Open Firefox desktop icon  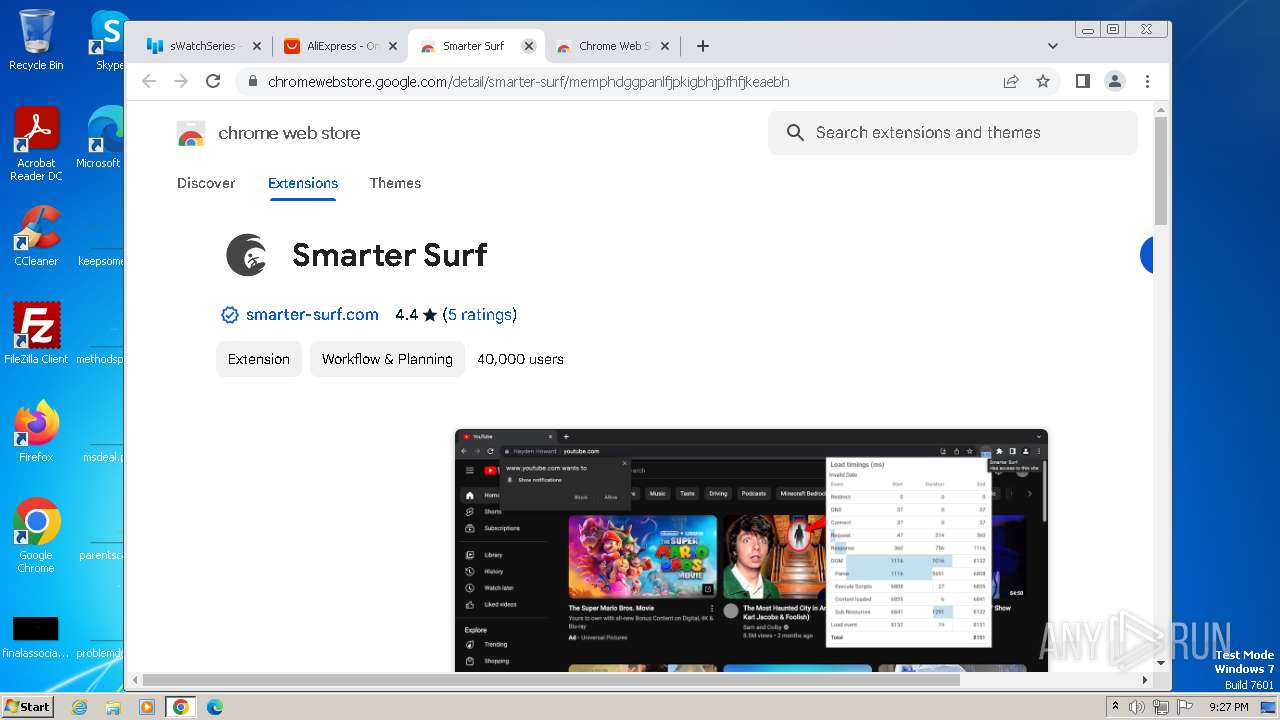tap(36, 432)
